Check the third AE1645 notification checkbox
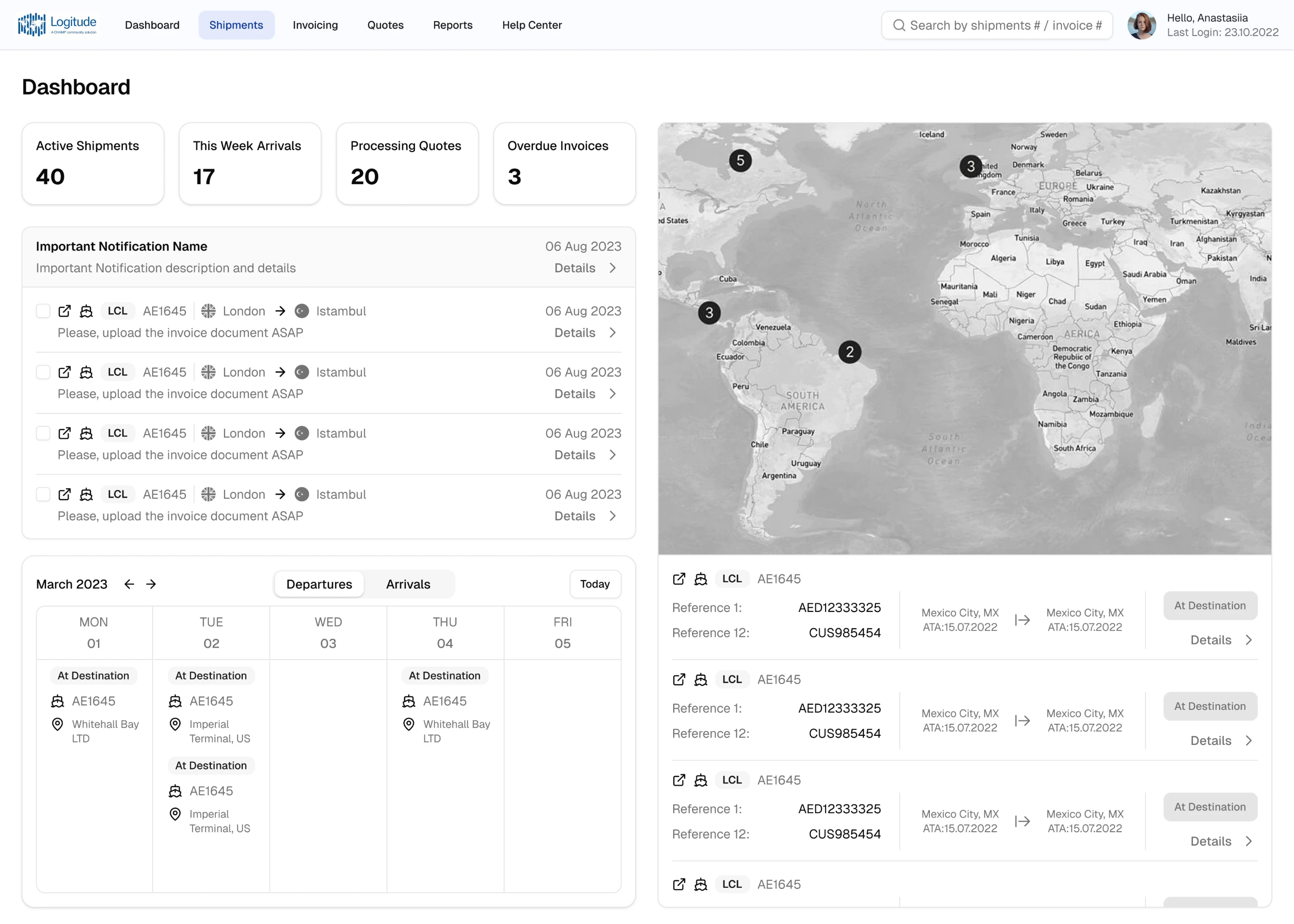 coord(43,433)
